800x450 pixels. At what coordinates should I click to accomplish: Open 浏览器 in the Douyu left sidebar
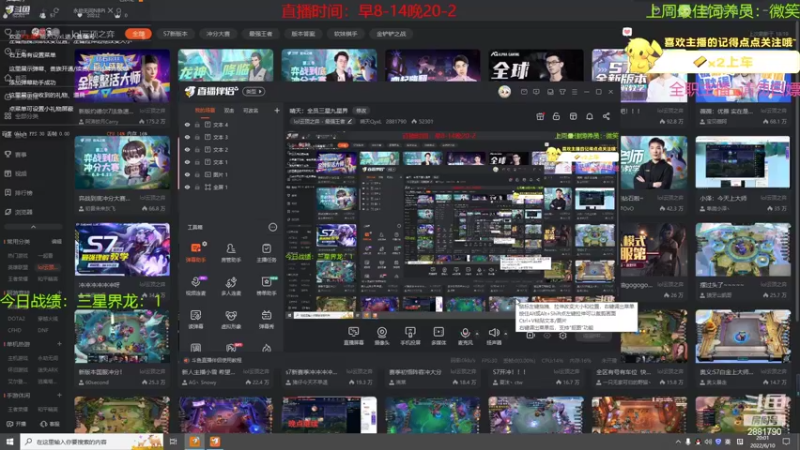tap(18, 212)
